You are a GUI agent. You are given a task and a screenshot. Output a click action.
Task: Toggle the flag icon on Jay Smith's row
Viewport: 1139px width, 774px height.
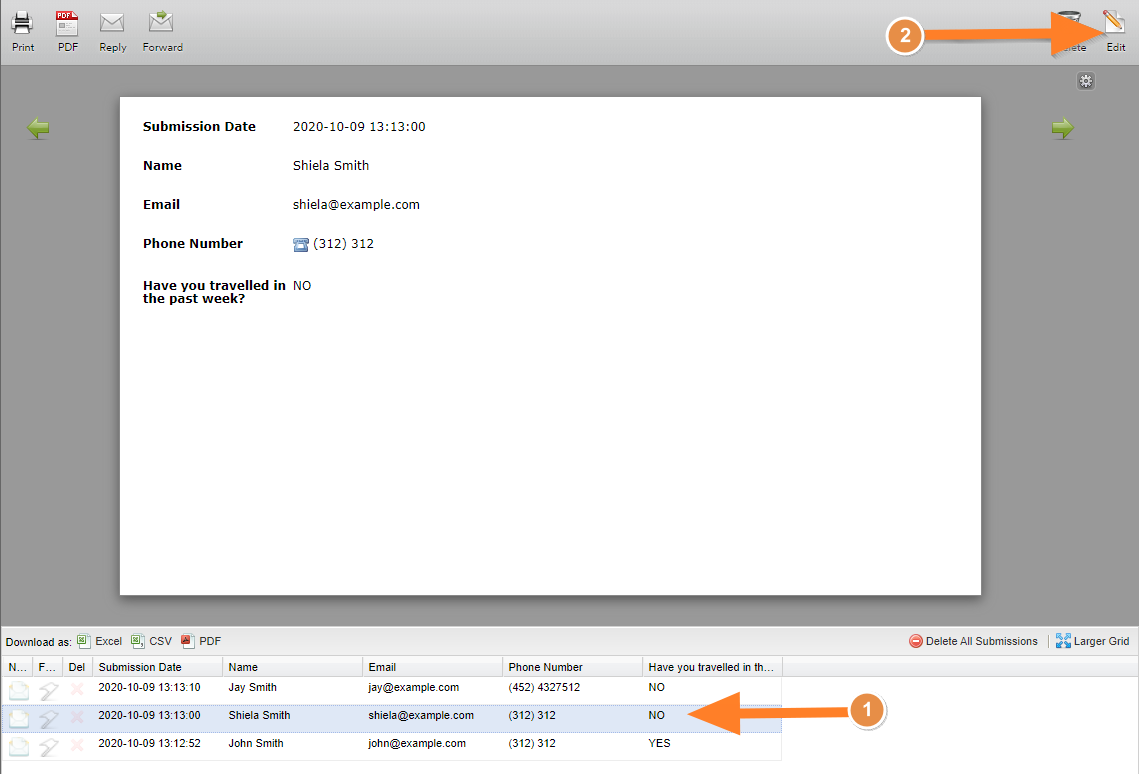[48, 689]
